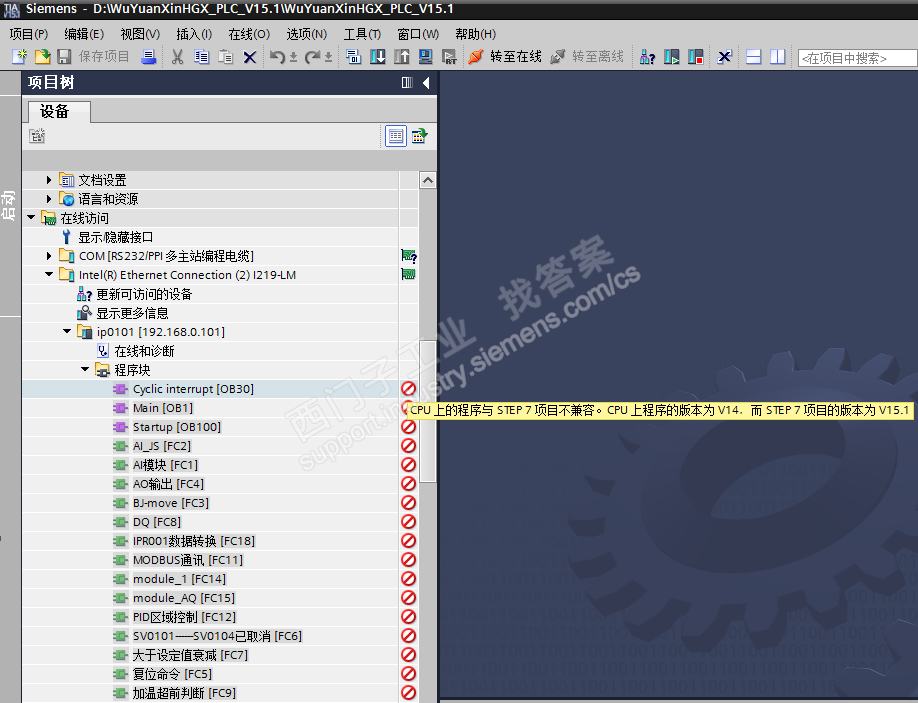Redo with the redo arrow icon
Image resolution: width=918 pixels, height=703 pixels.
[x=313, y=57]
